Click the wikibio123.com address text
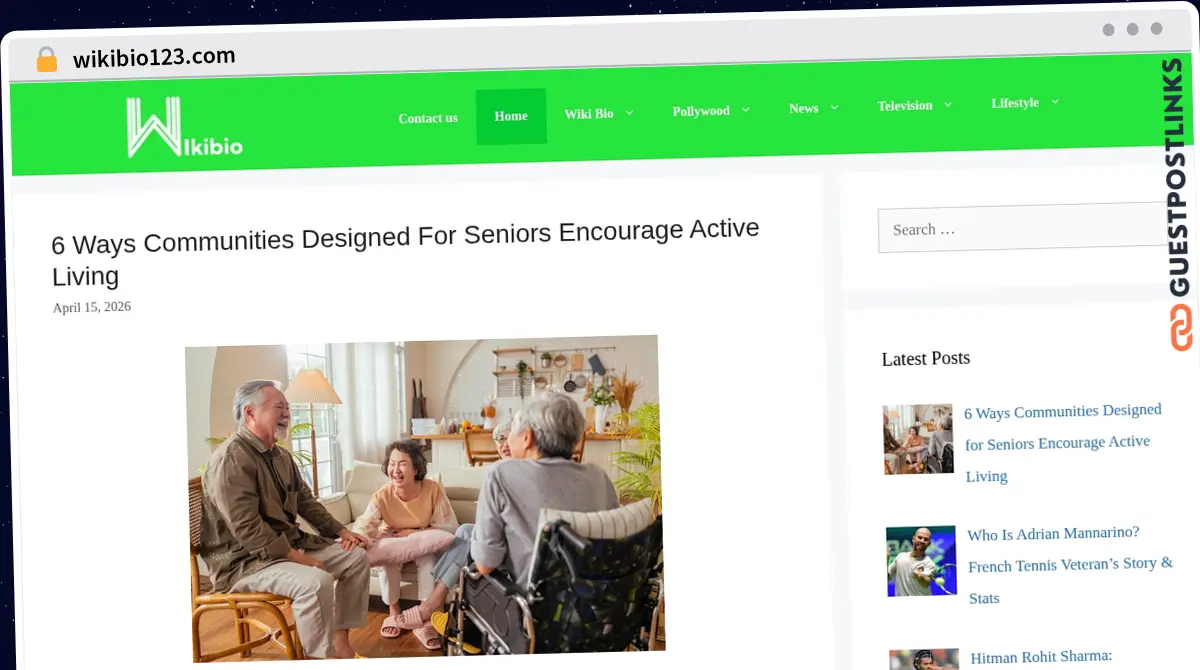1200x670 pixels. [154, 58]
